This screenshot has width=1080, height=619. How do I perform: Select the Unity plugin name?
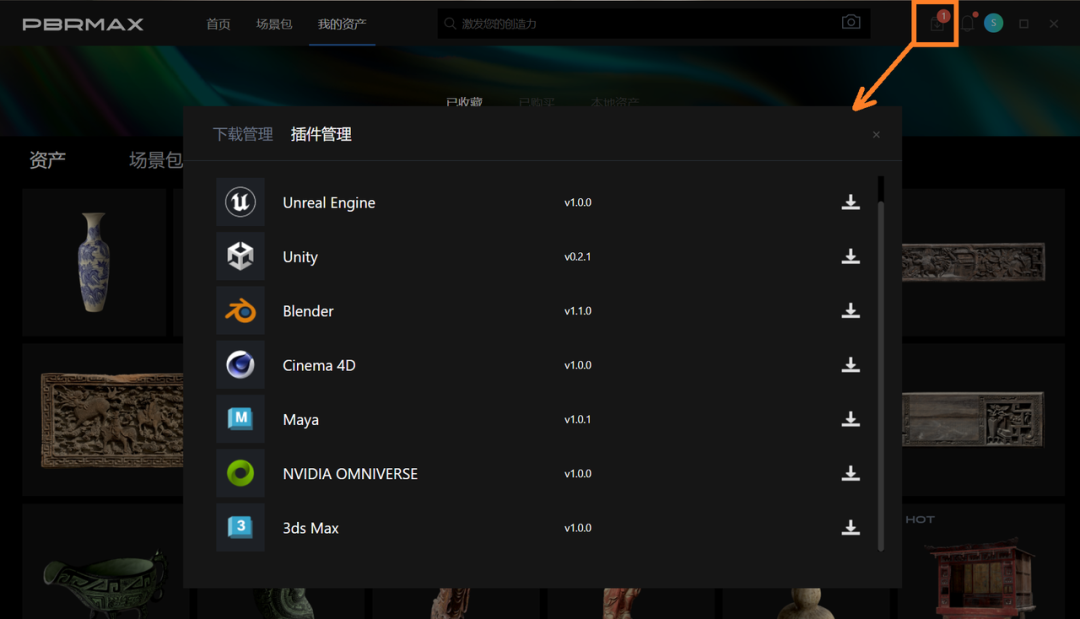pyautogui.click(x=300, y=257)
